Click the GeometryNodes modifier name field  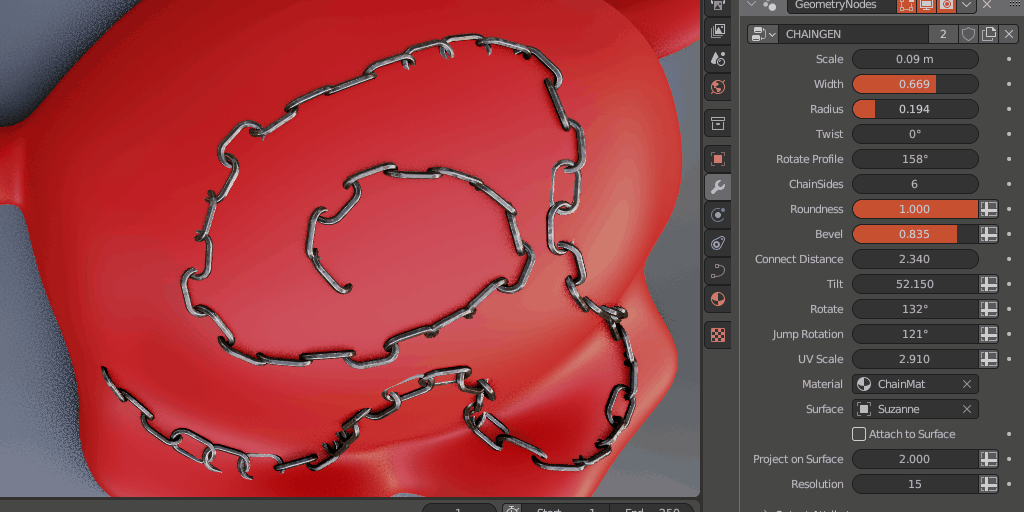(x=841, y=5)
